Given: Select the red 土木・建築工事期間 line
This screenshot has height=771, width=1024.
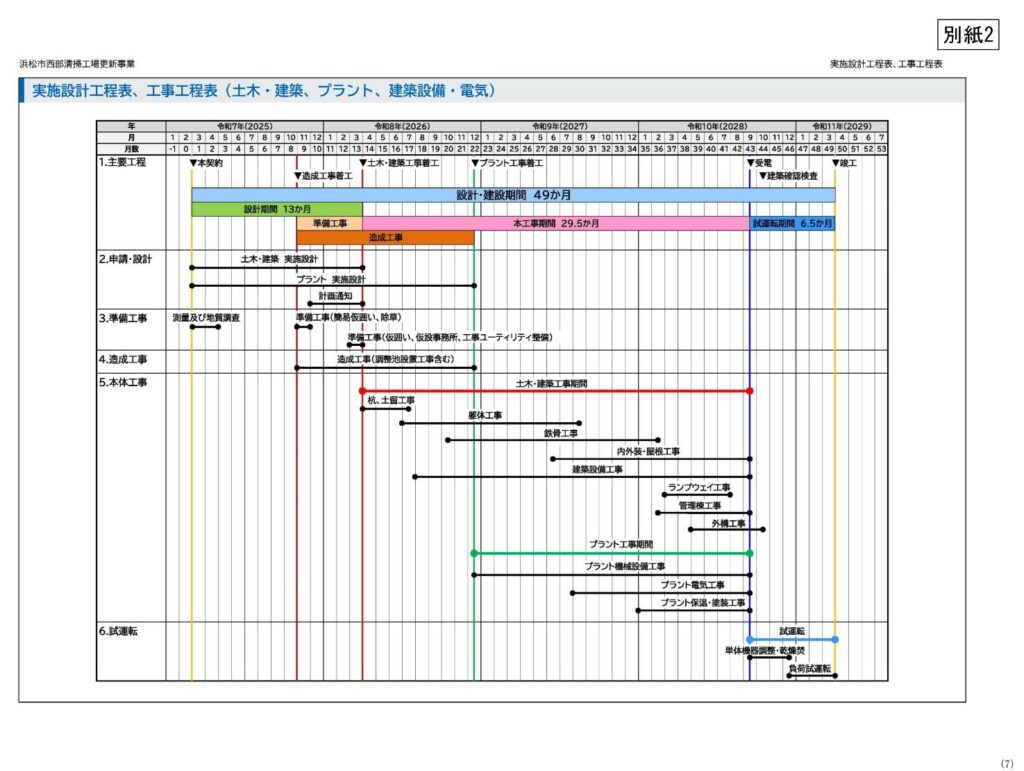Looking at the screenshot, I should pos(555,391).
